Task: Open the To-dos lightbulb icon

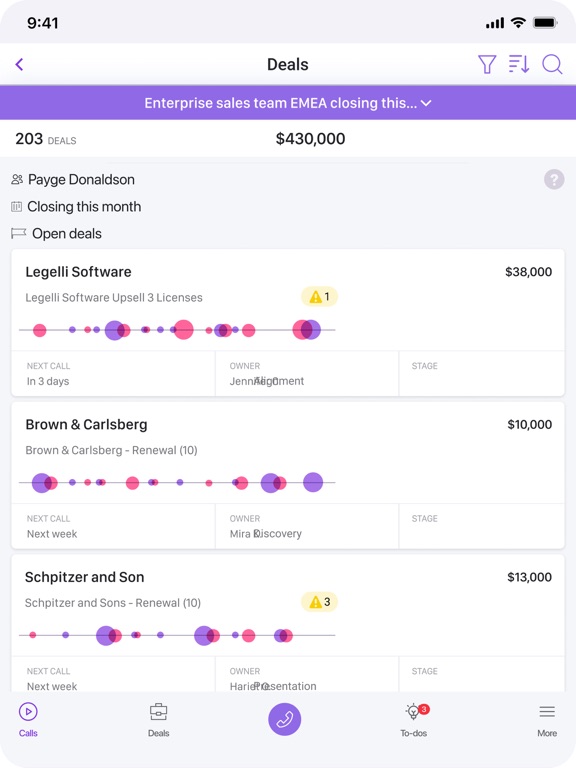Action: (413, 712)
